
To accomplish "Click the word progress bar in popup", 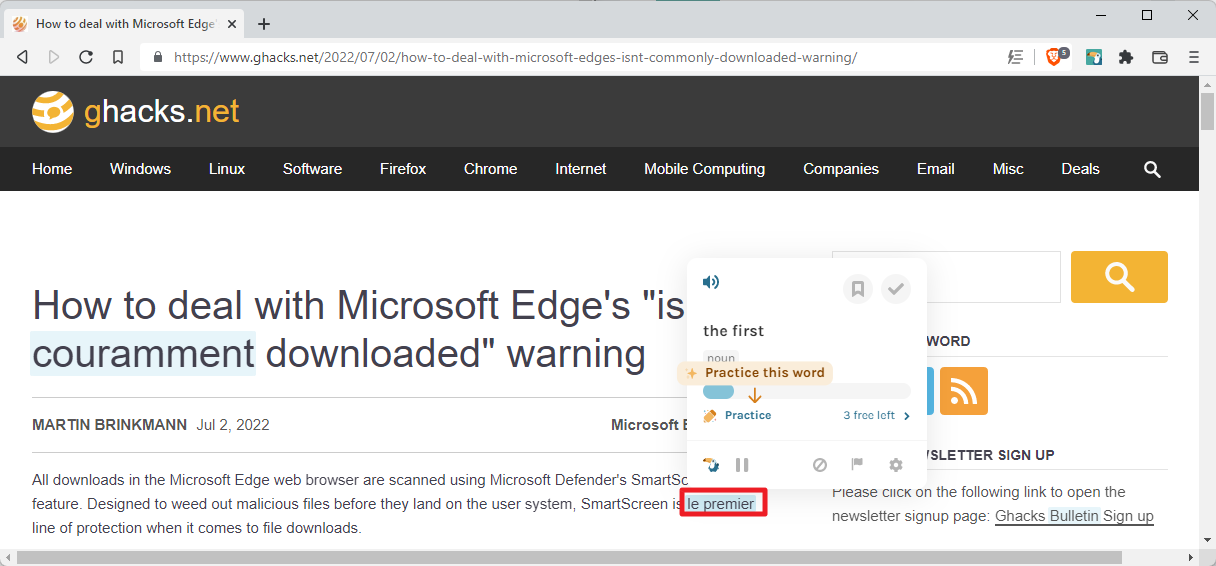I will click(x=806, y=391).
